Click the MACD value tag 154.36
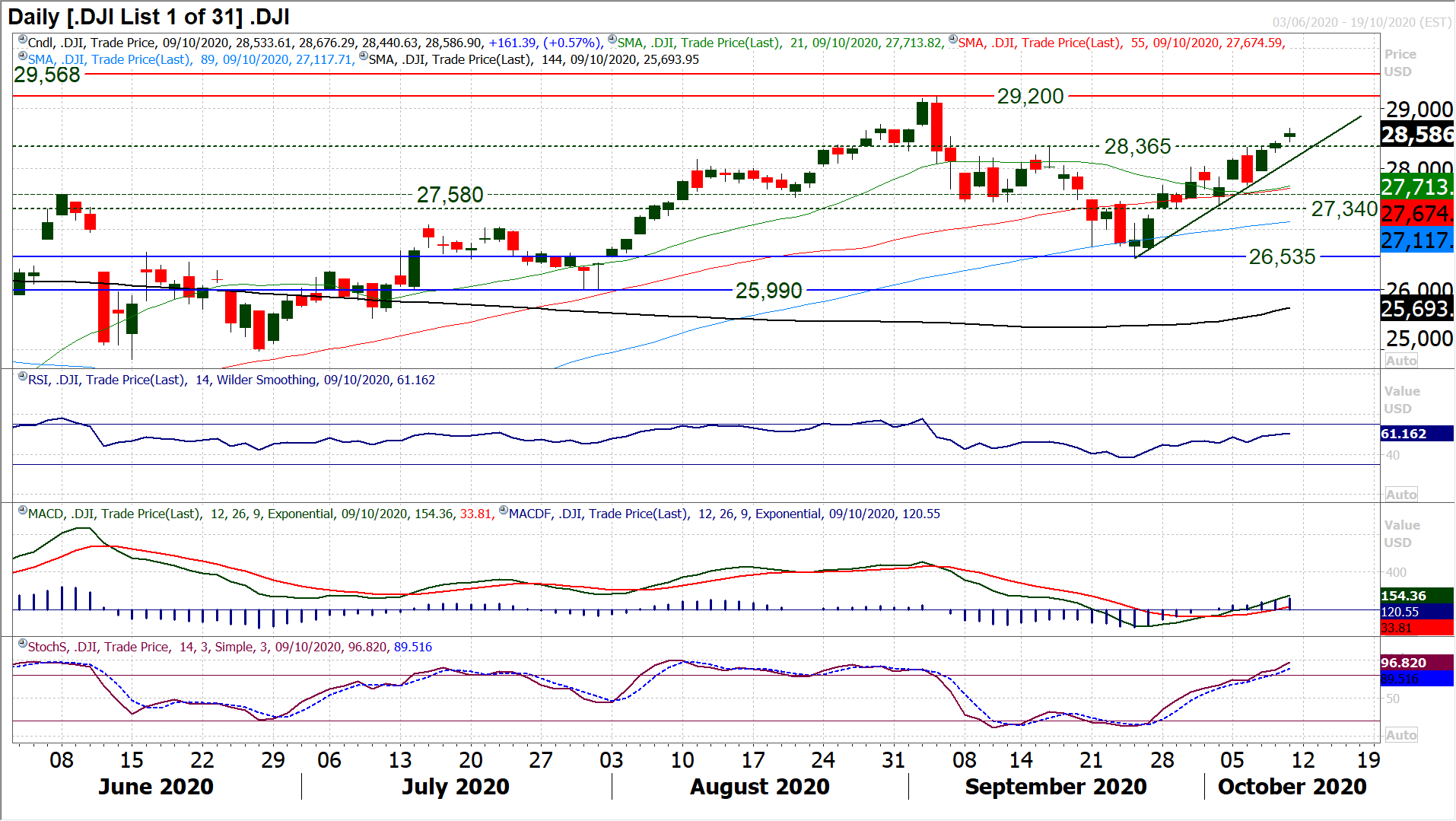 coord(1417,596)
